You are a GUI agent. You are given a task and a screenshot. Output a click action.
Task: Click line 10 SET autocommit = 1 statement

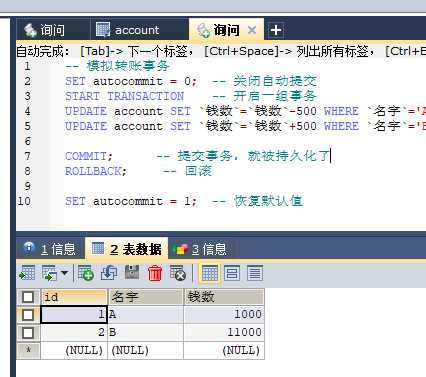pos(131,201)
